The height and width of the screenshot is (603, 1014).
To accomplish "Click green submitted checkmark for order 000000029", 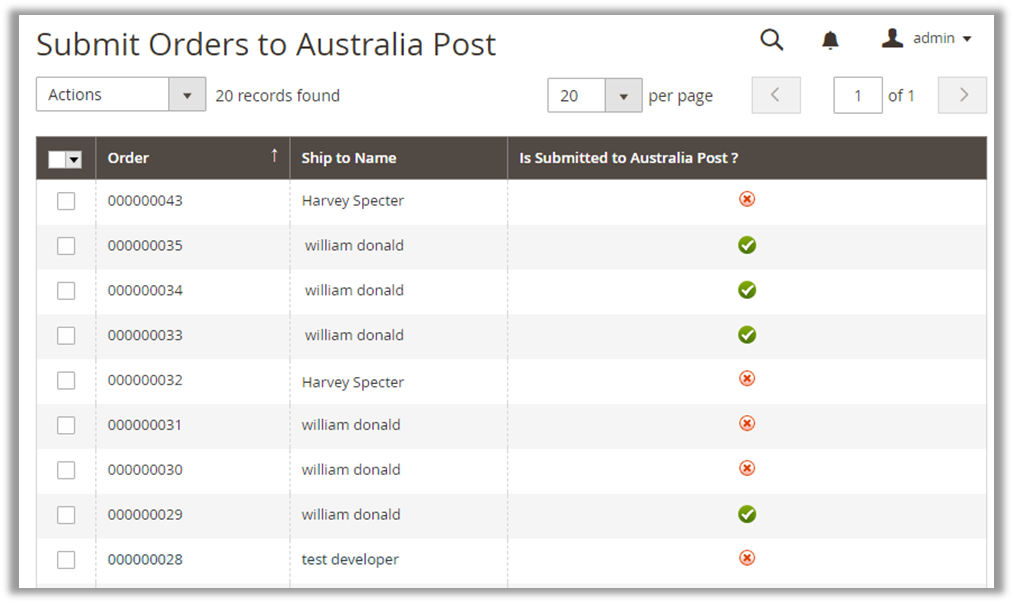I will 746,514.
